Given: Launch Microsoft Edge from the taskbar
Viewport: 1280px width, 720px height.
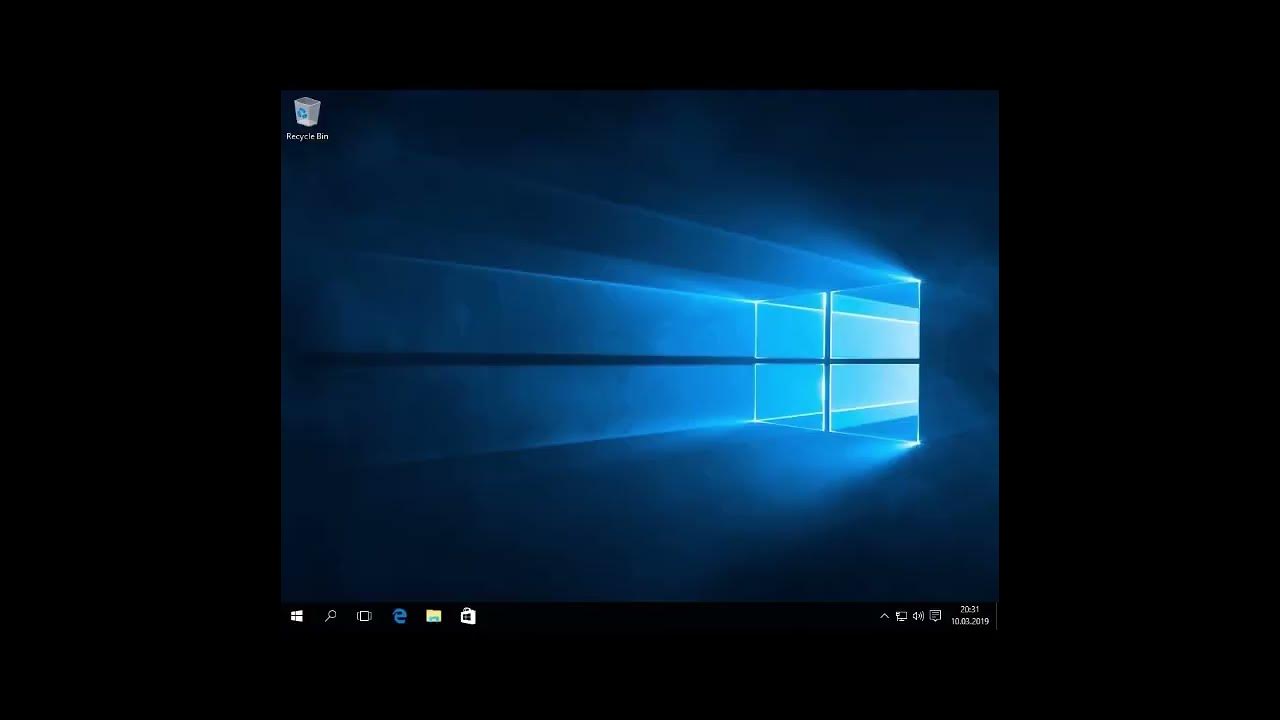Looking at the screenshot, I should pyautogui.click(x=399, y=617).
